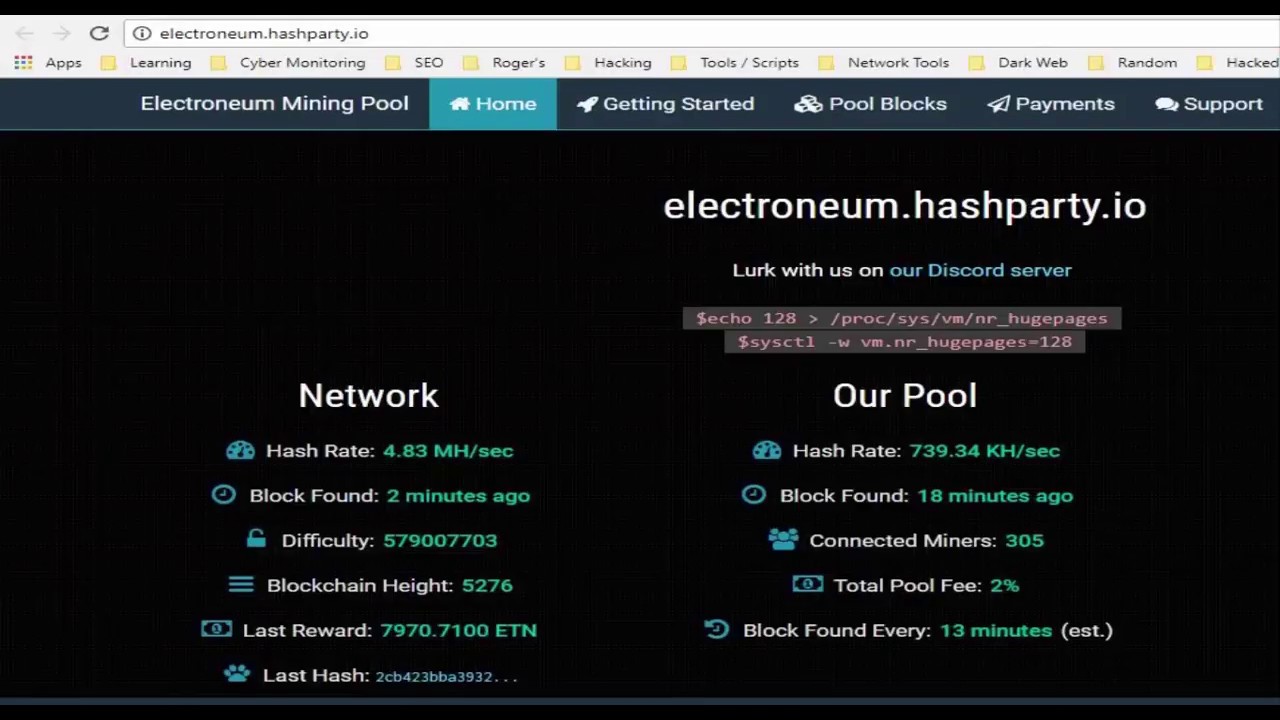Click the Our Pool section heading
Image resolution: width=1280 pixels, height=720 pixels.
[904, 395]
